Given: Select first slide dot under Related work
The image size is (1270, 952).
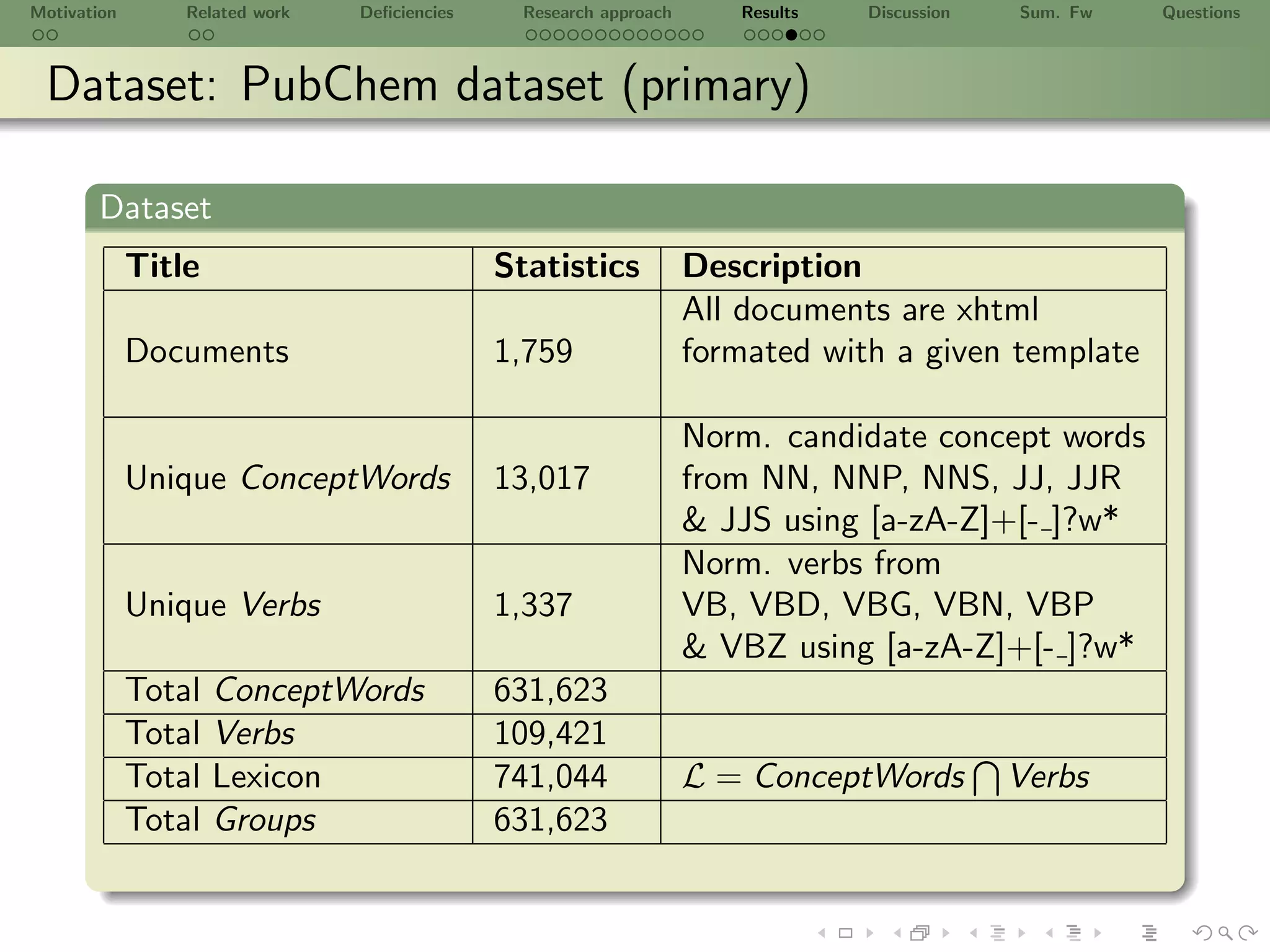Looking at the screenshot, I should pos(195,35).
